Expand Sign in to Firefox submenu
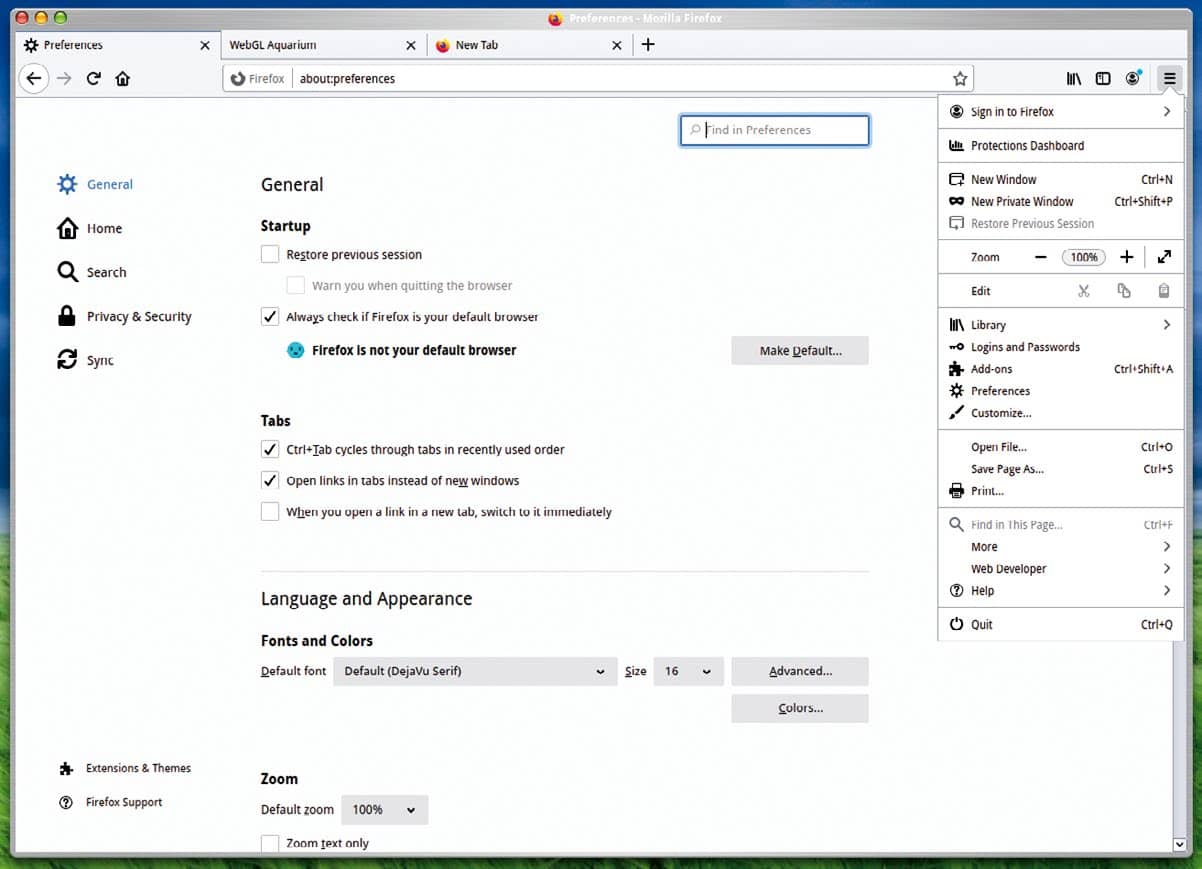Screen dimensions: 1202x869 pos(1060,112)
